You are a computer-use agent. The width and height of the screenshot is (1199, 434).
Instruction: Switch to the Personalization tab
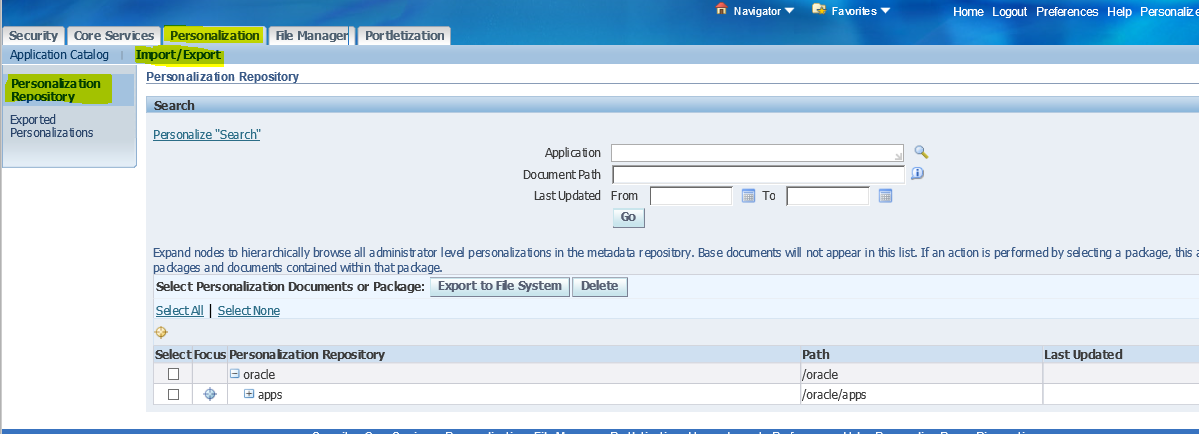(215, 36)
